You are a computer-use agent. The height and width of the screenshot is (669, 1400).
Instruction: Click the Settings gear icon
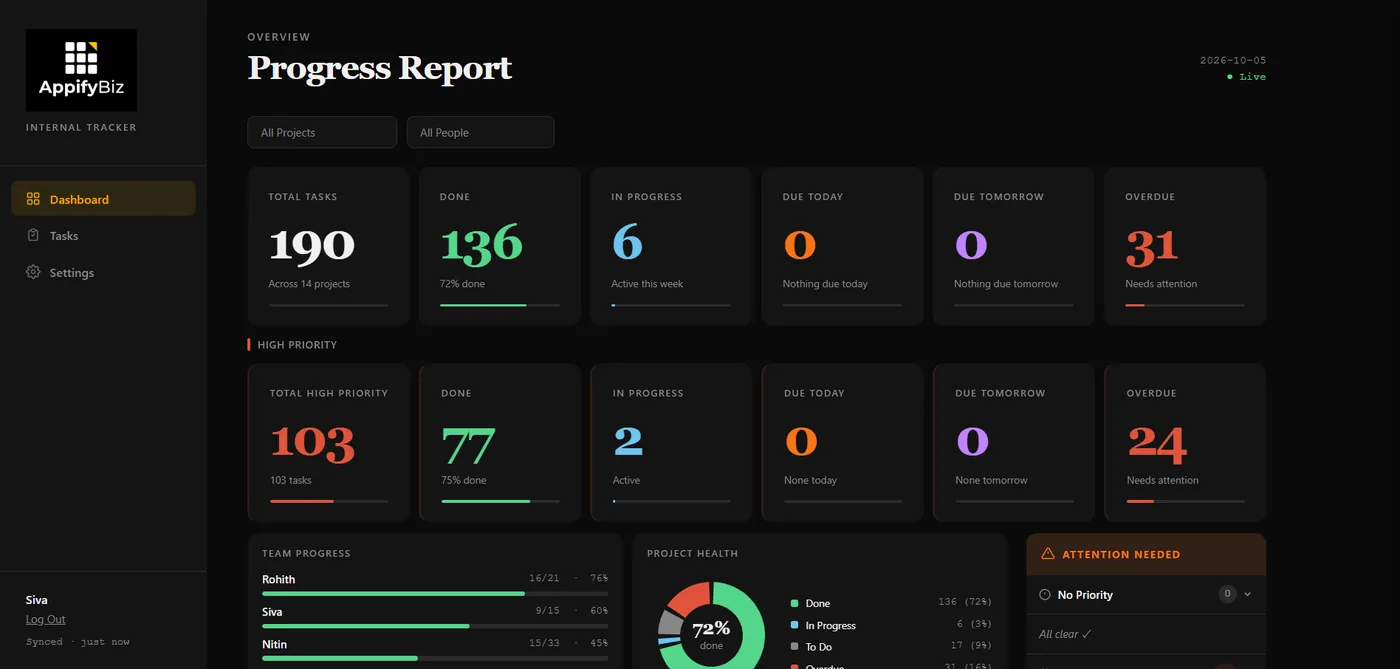33,272
